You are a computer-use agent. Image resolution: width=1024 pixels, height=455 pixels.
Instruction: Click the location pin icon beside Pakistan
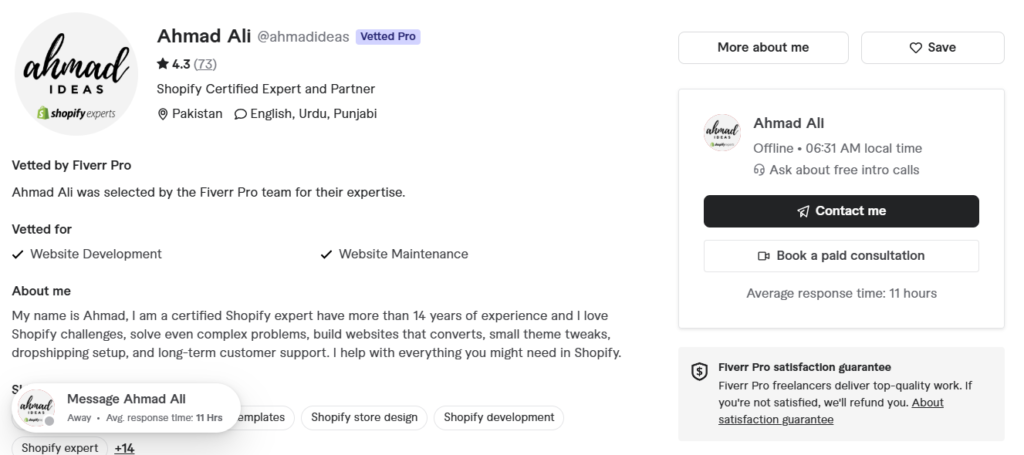click(x=163, y=114)
